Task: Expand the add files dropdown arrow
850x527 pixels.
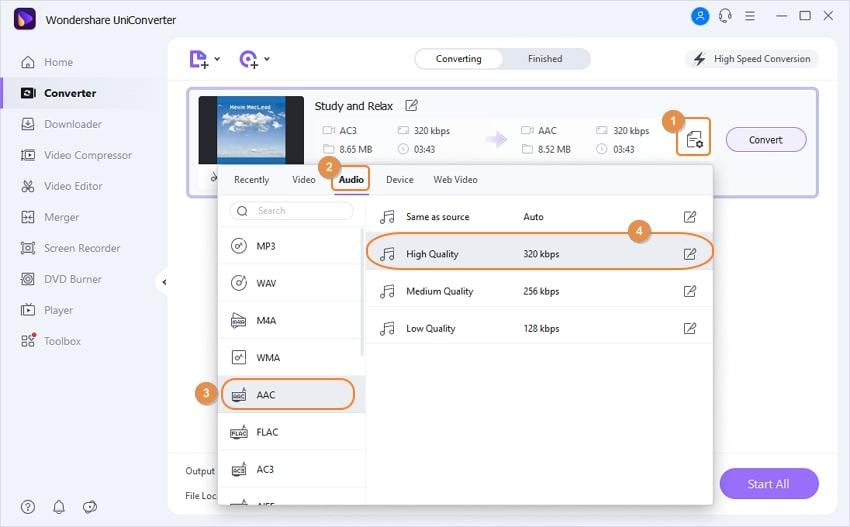Action: tap(217, 59)
